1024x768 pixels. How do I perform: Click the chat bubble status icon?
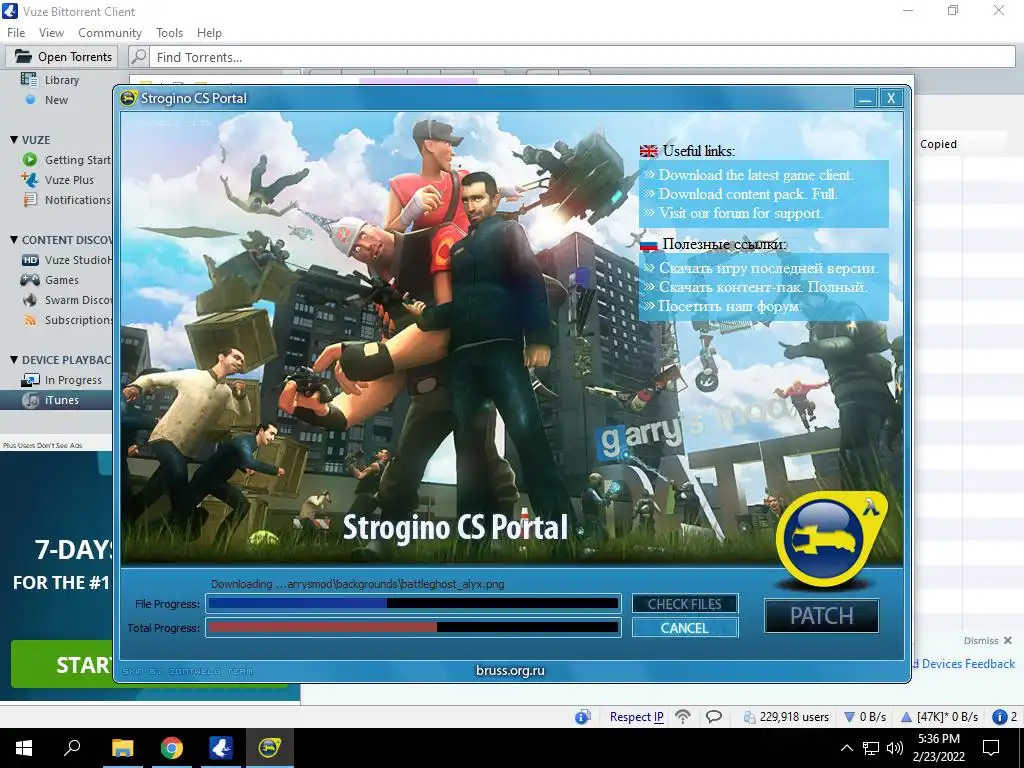tap(714, 717)
